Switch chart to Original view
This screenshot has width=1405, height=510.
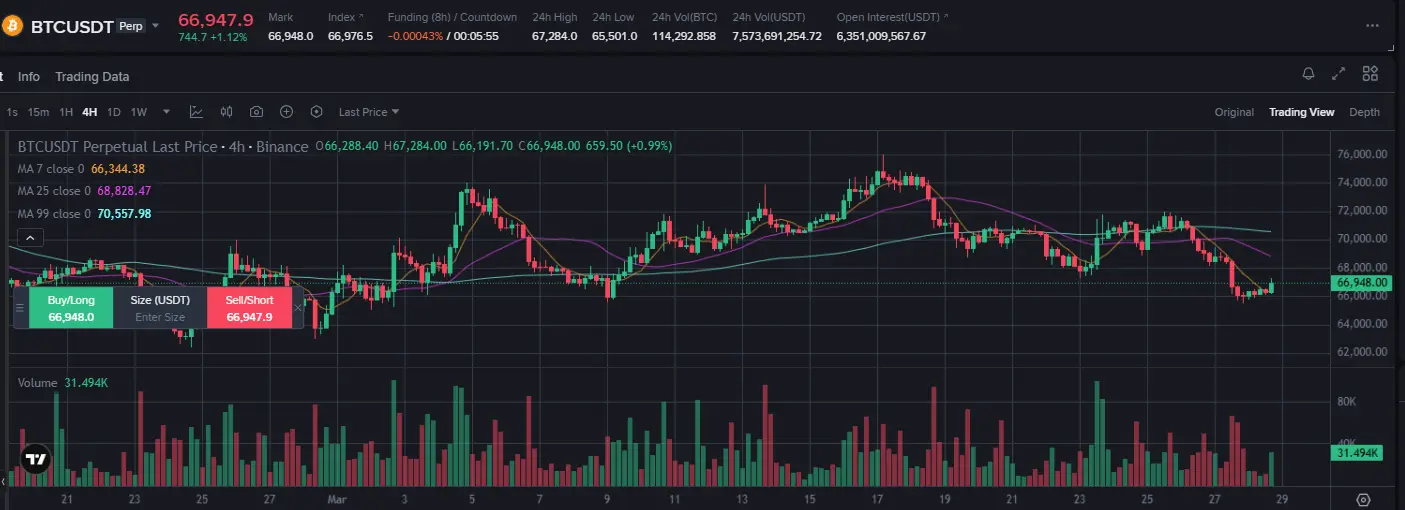1234,112
